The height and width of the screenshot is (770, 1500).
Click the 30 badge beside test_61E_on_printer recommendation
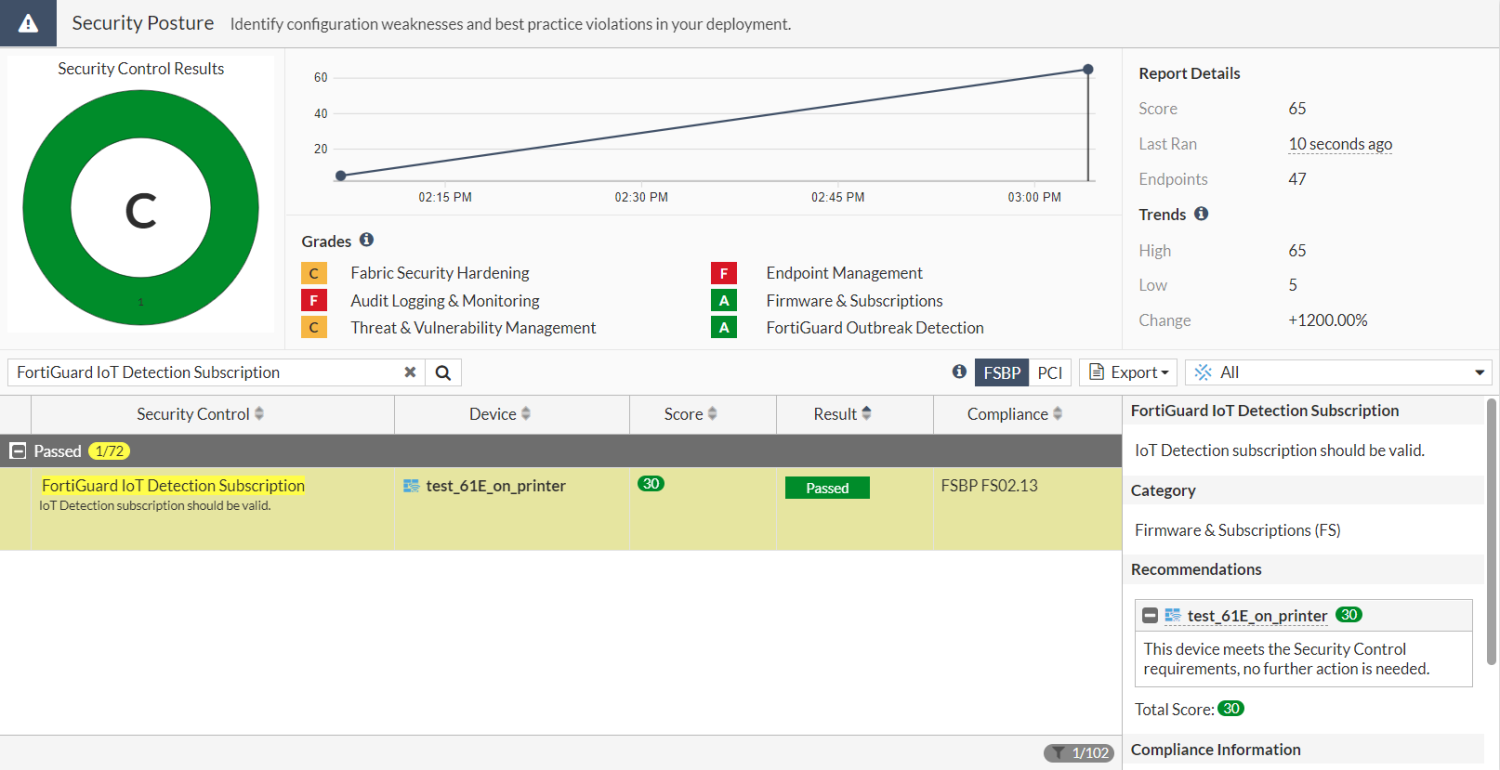[1349, 615]
